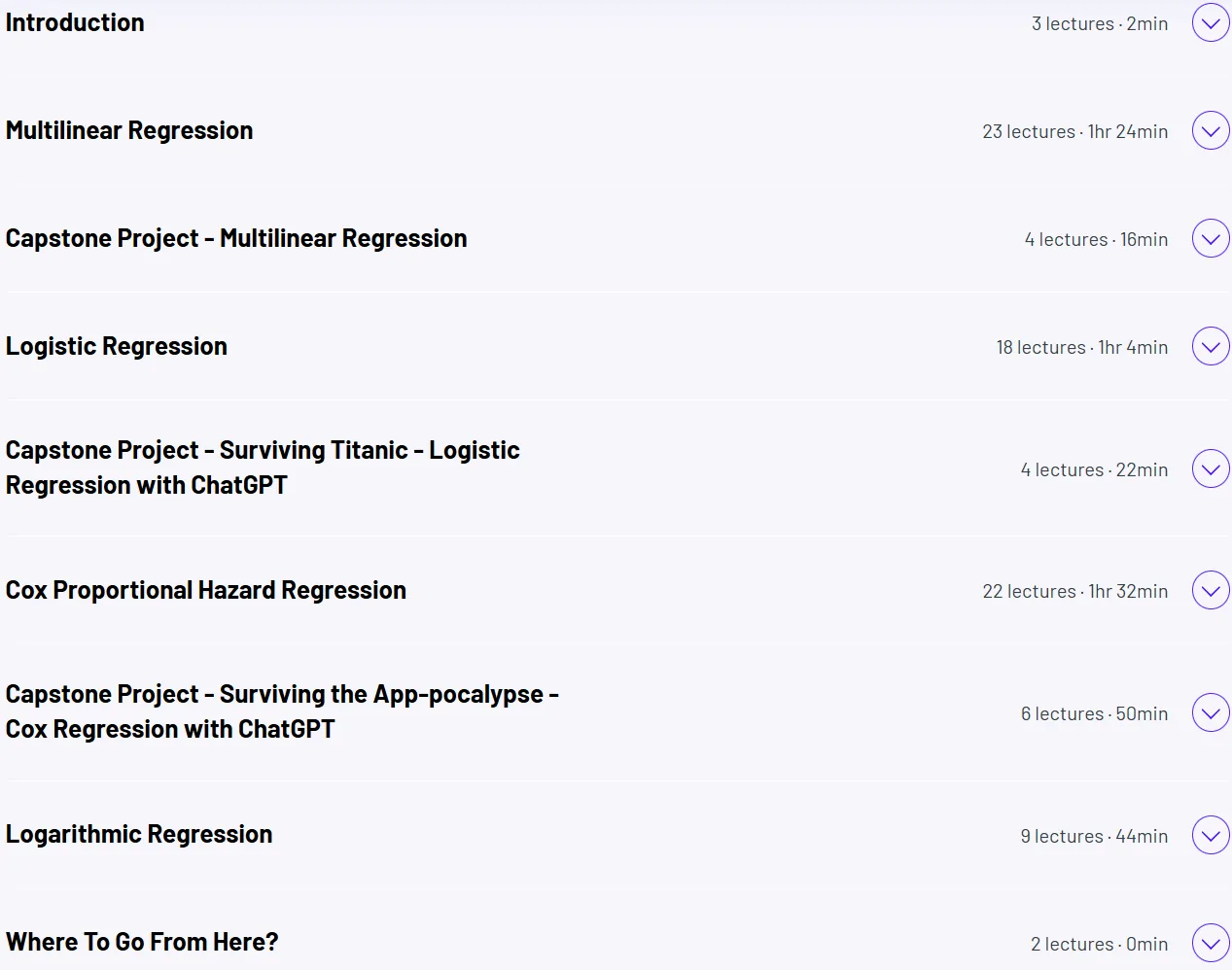Click the Where To Go From Here? heading
This screenshot has width=1232, height=970.
point(142,942)
